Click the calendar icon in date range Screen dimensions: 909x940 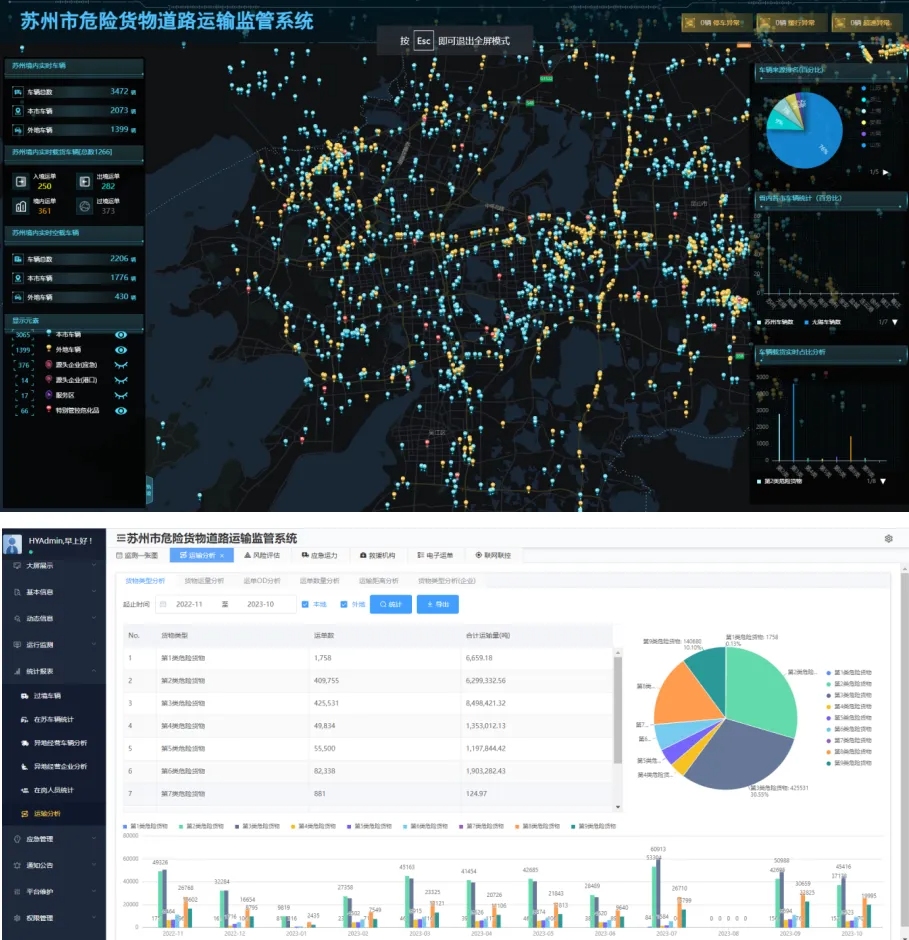click(x=162, y=604)
